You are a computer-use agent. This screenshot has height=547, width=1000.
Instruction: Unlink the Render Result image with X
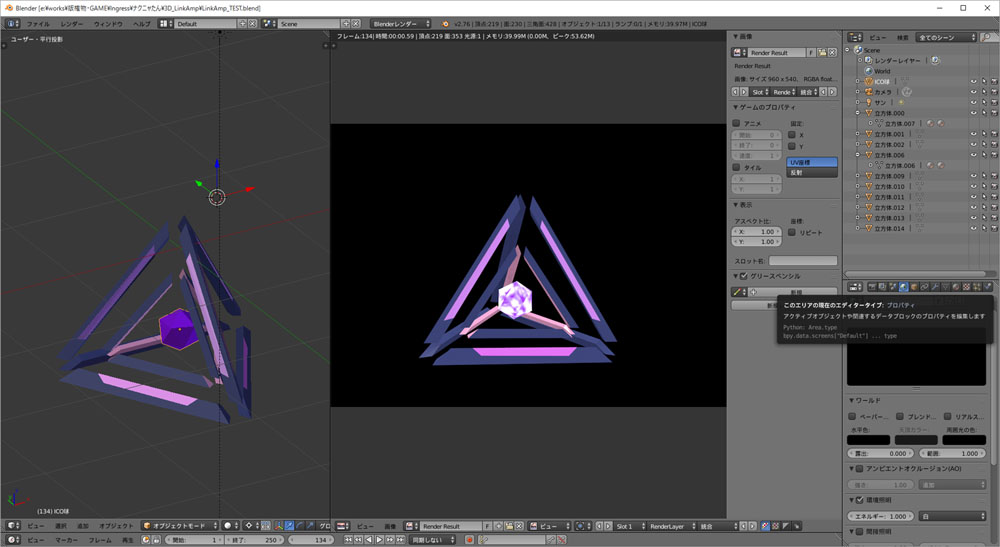[x=520, y=526]
